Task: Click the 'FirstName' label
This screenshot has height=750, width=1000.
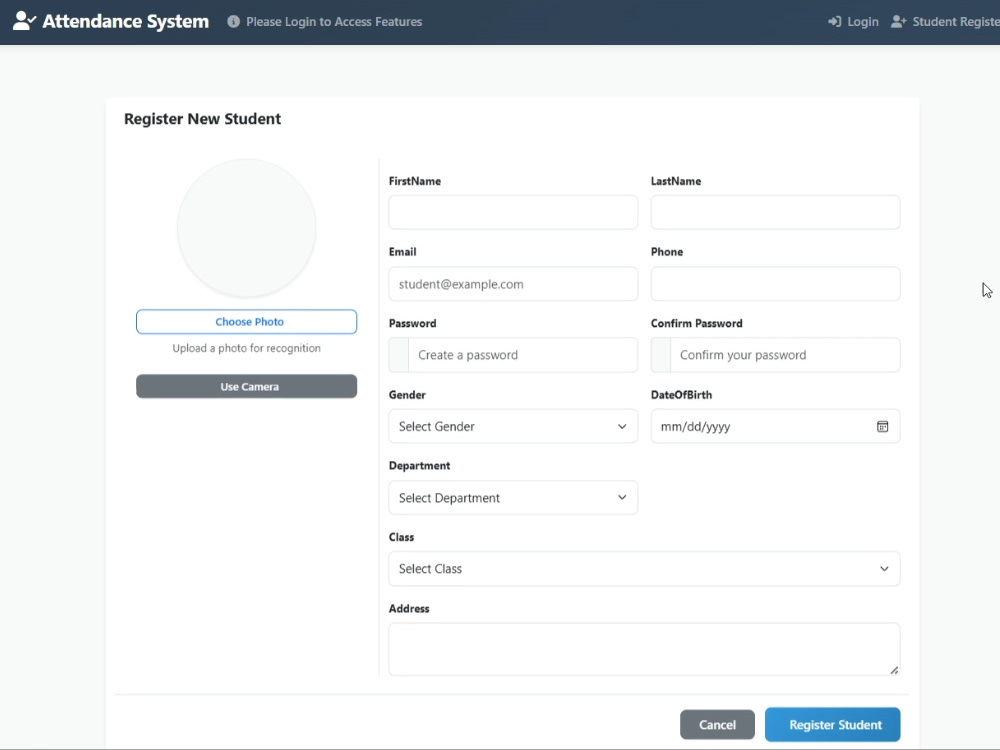Action: 415,181
